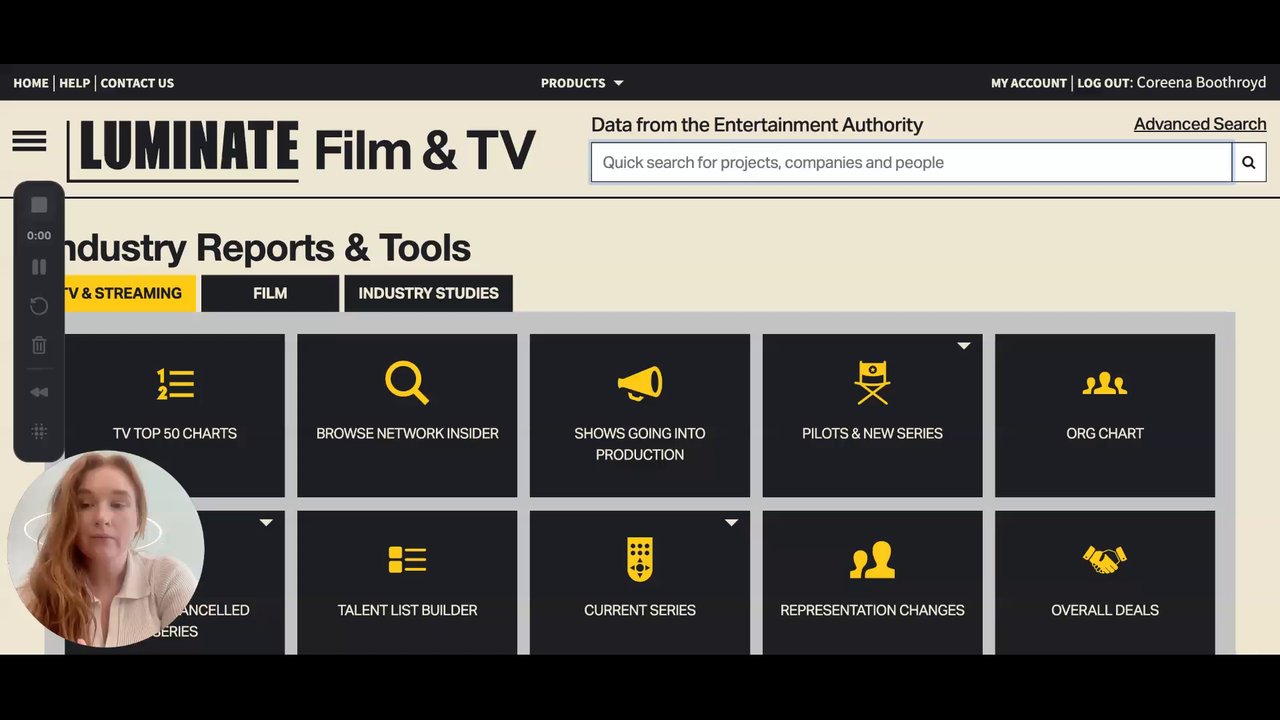Open the Talent List Builder label

(407, 610)
